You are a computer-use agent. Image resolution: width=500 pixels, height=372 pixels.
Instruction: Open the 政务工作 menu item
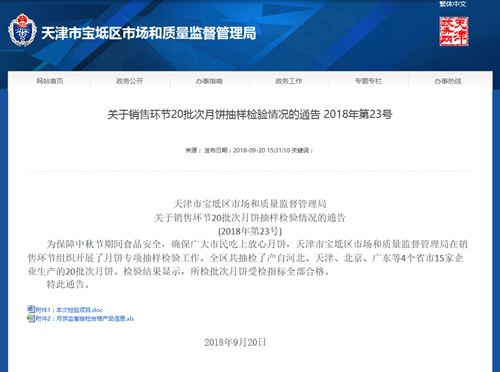289,81
